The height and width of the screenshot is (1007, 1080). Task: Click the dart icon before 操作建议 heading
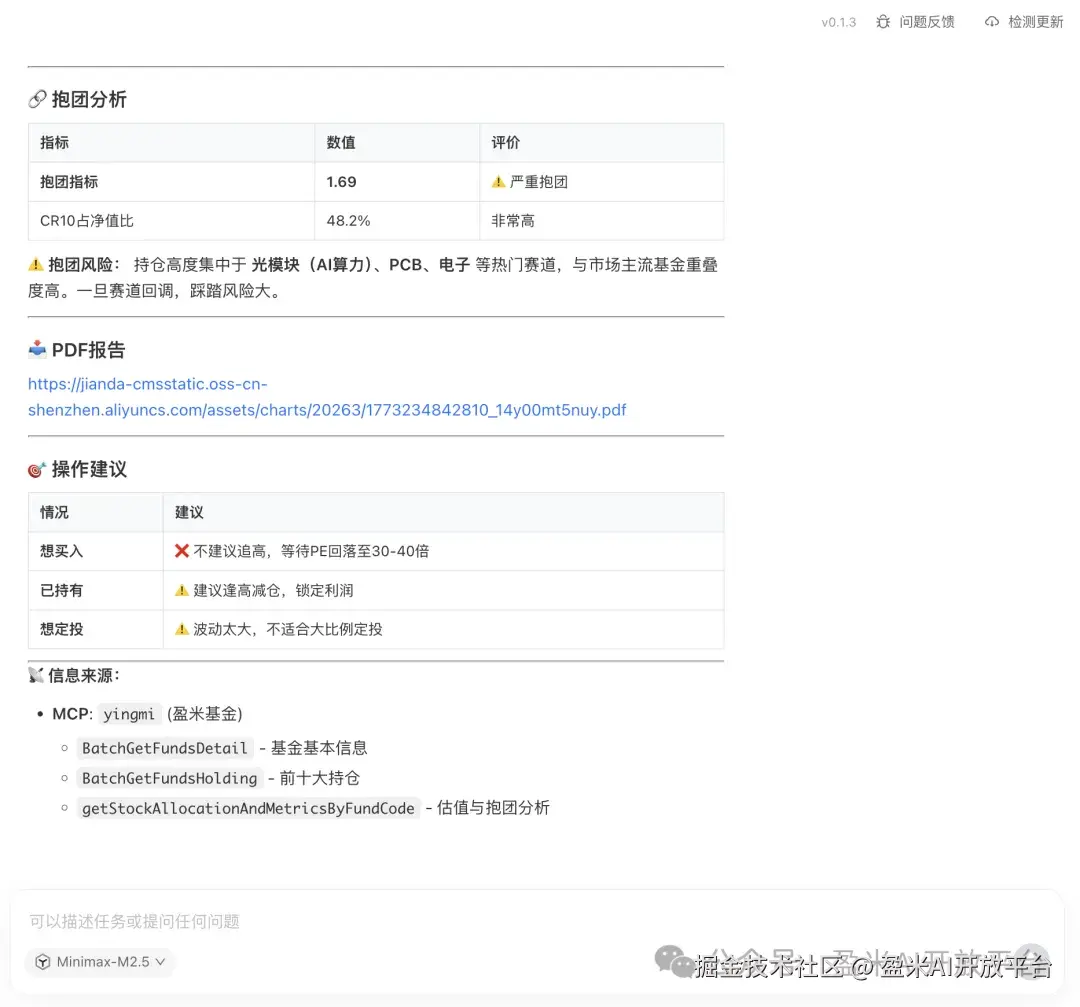(35, 469)
